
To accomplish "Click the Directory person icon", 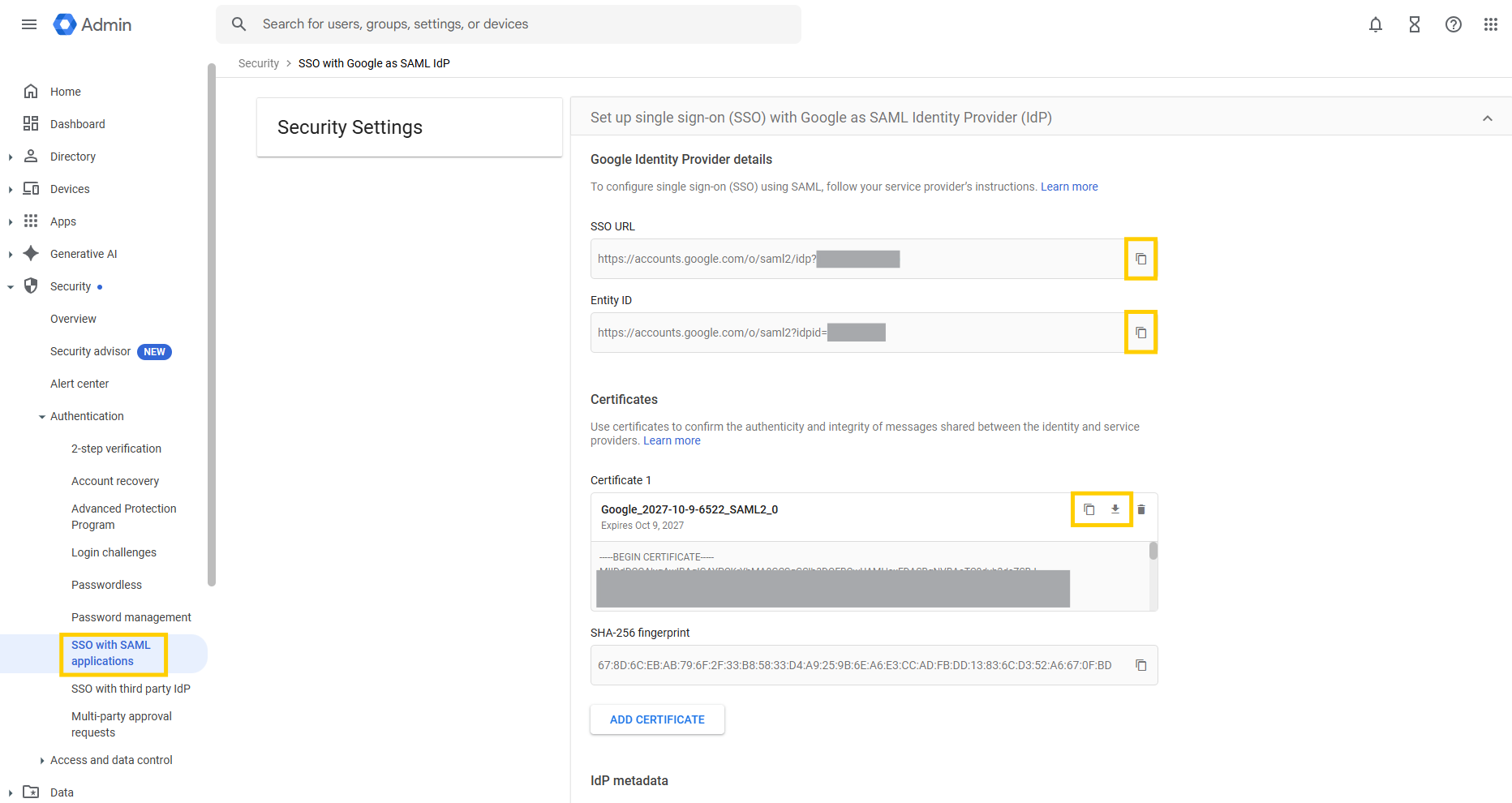I will (x=31, y=156).
